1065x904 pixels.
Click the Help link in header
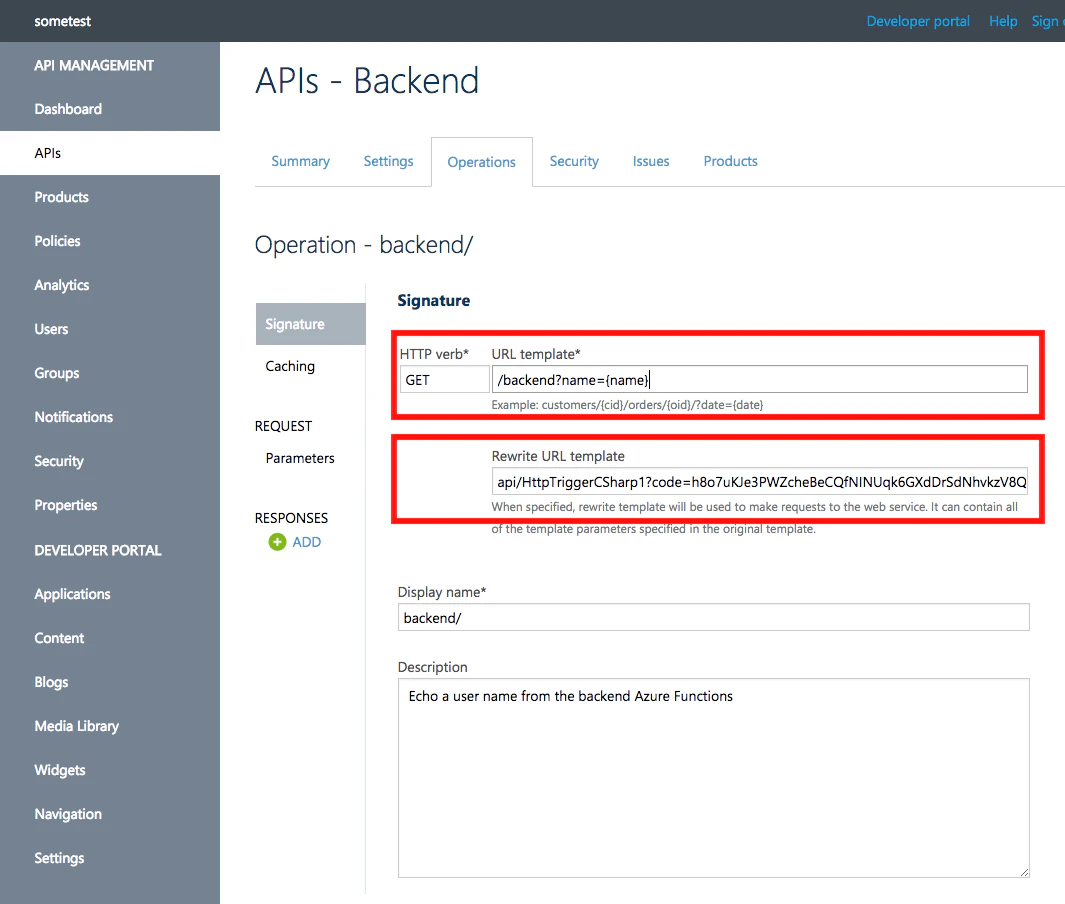click(x=1003, y=21)
